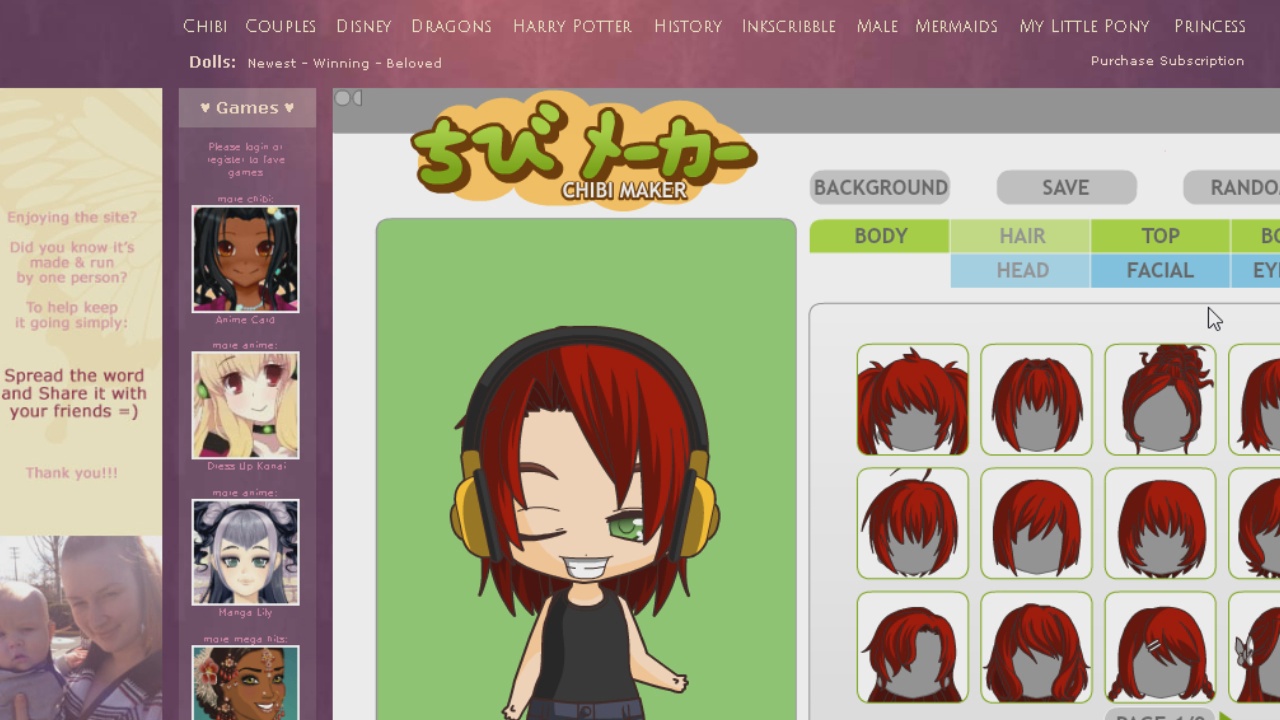Click the SAVE button
The image size is (1280, 720).
[1066, 187]
